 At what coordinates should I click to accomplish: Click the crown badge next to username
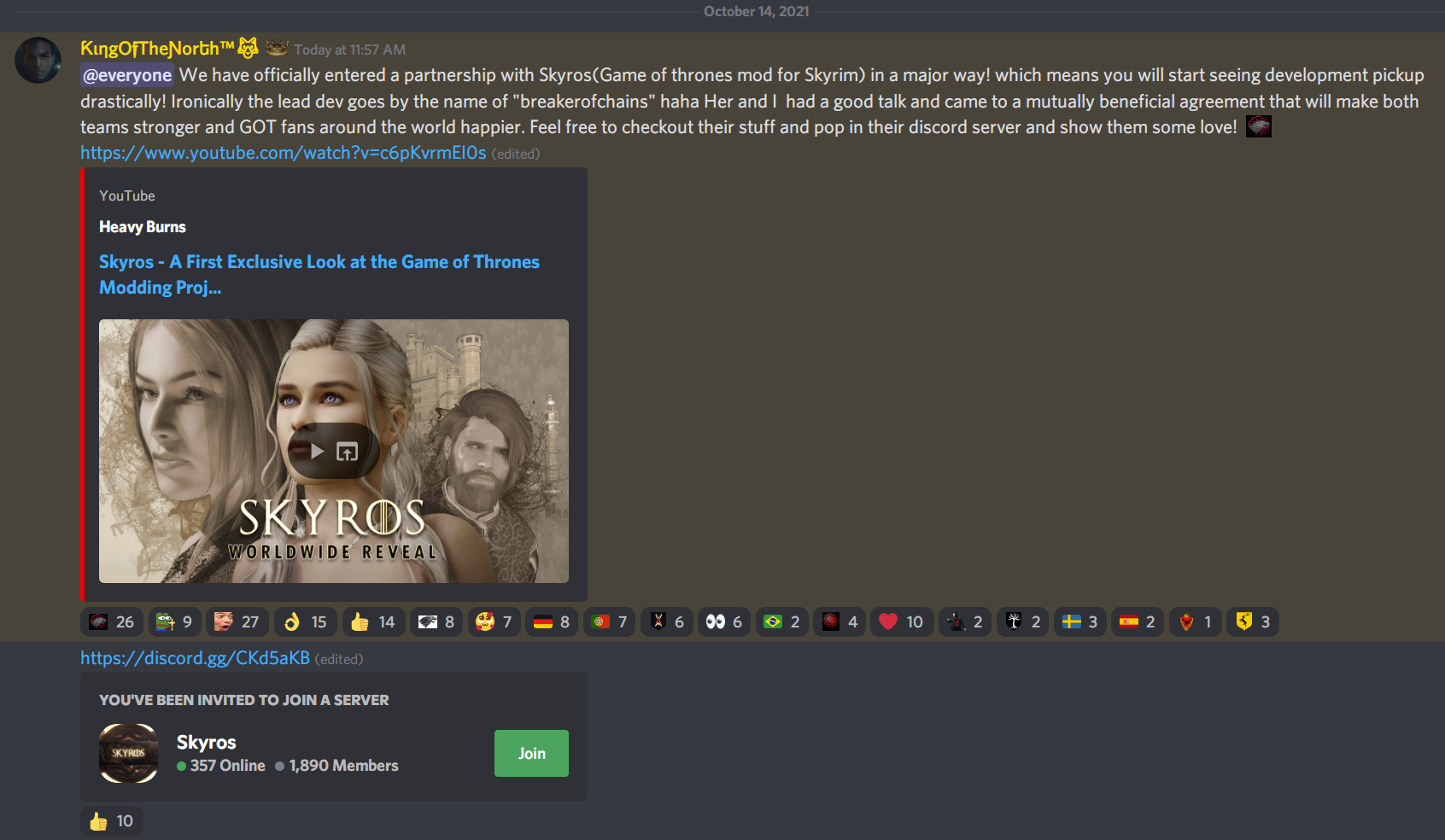tap(277, 48)
